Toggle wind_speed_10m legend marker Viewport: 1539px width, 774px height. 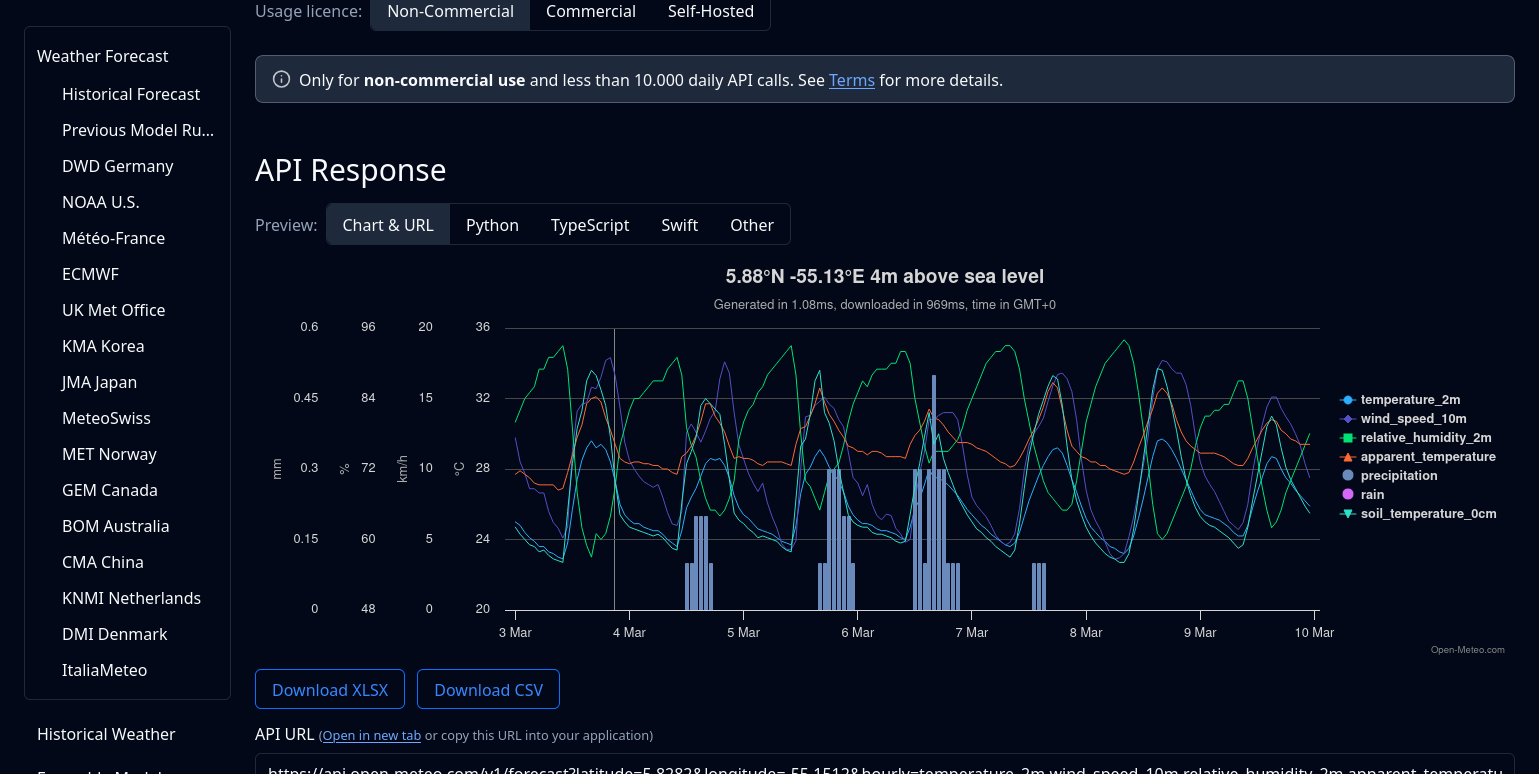(1348, 419)
